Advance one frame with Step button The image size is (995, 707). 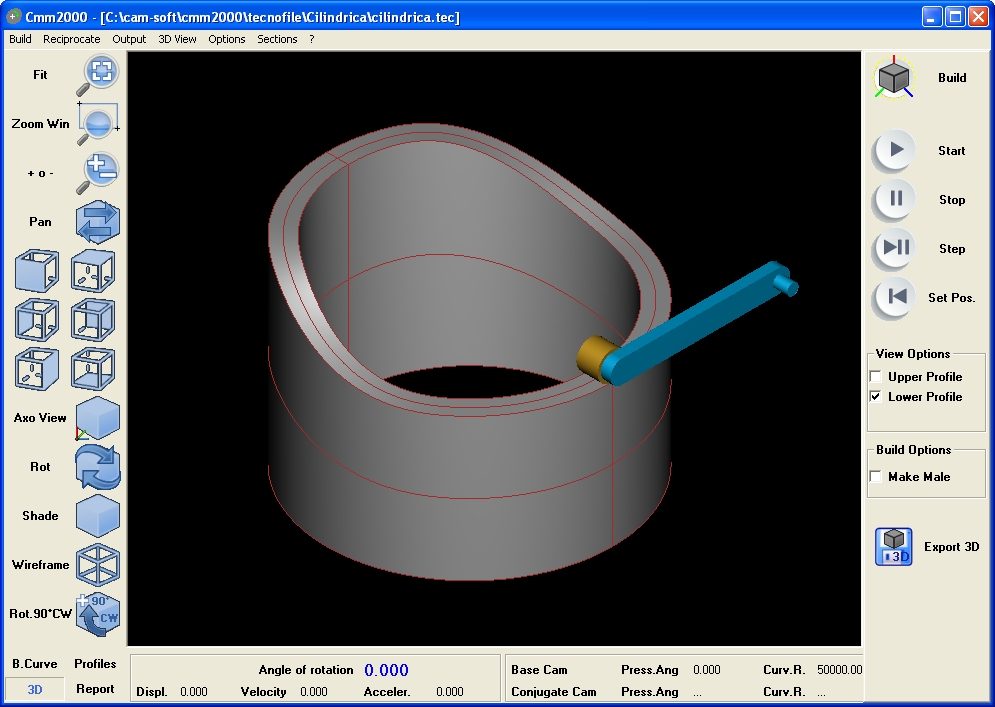point(894,249)
